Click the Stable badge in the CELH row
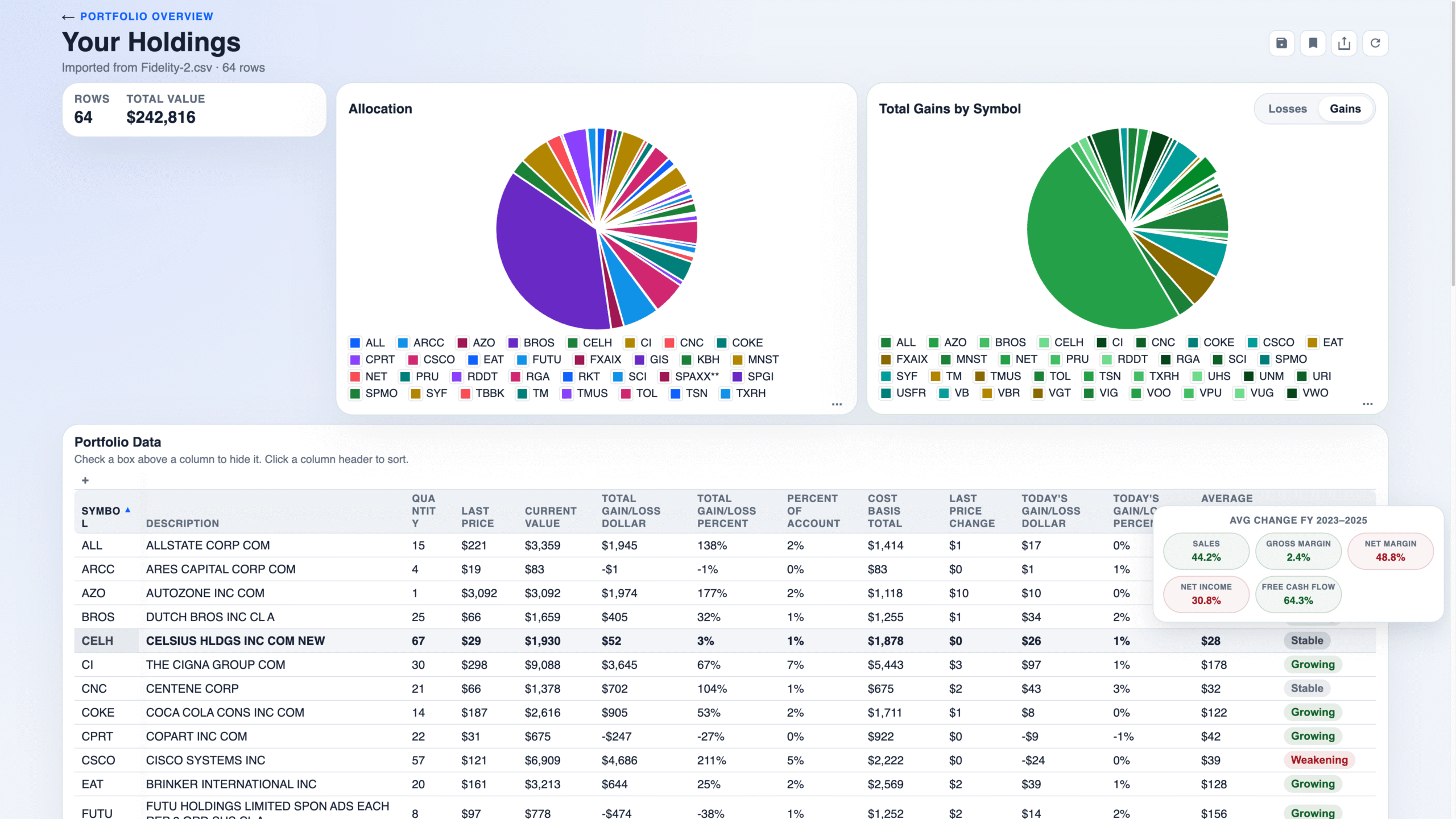Image resolution: width=1456 pixels, height=819 pixels. tap(1306, 640)
